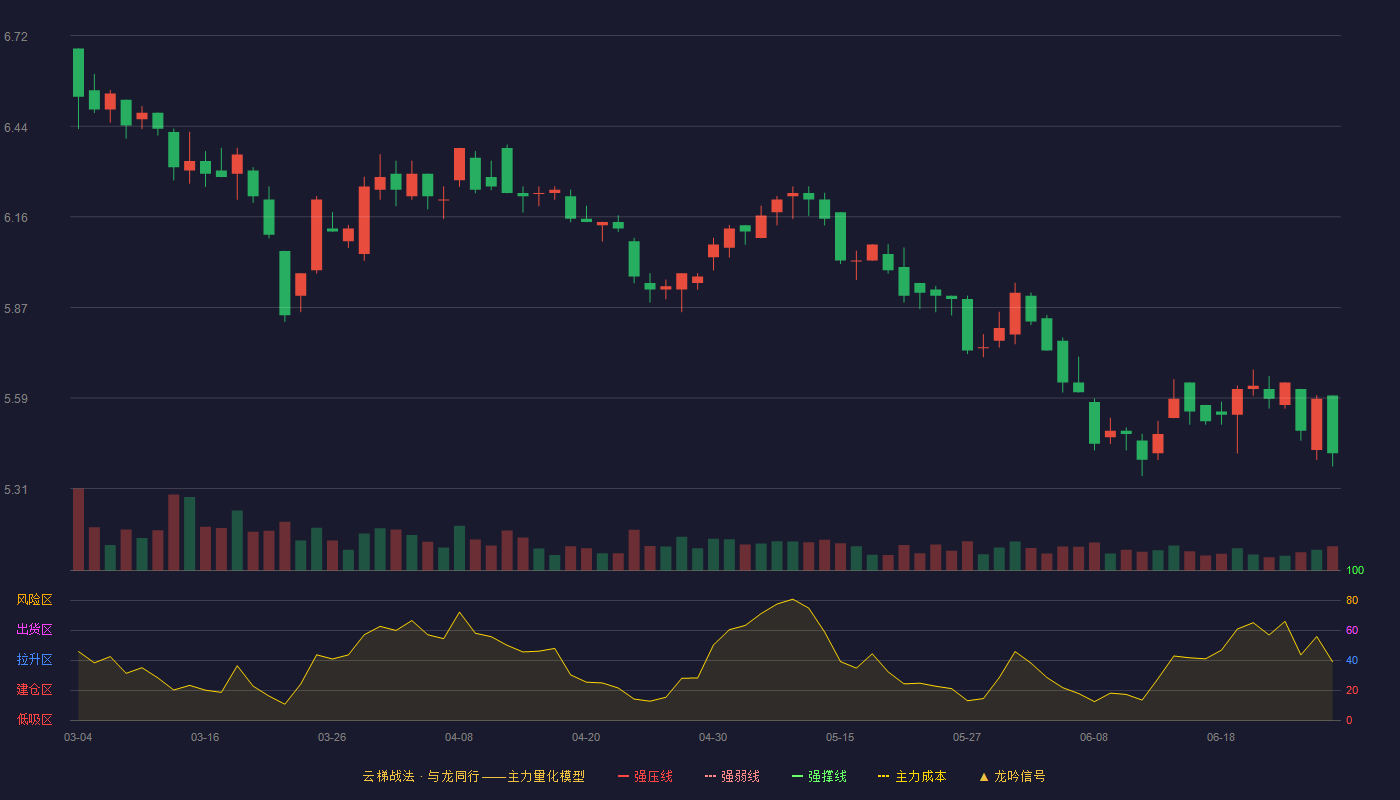
Task: Select the 低吸区 zone label
Action: (35, 719)
